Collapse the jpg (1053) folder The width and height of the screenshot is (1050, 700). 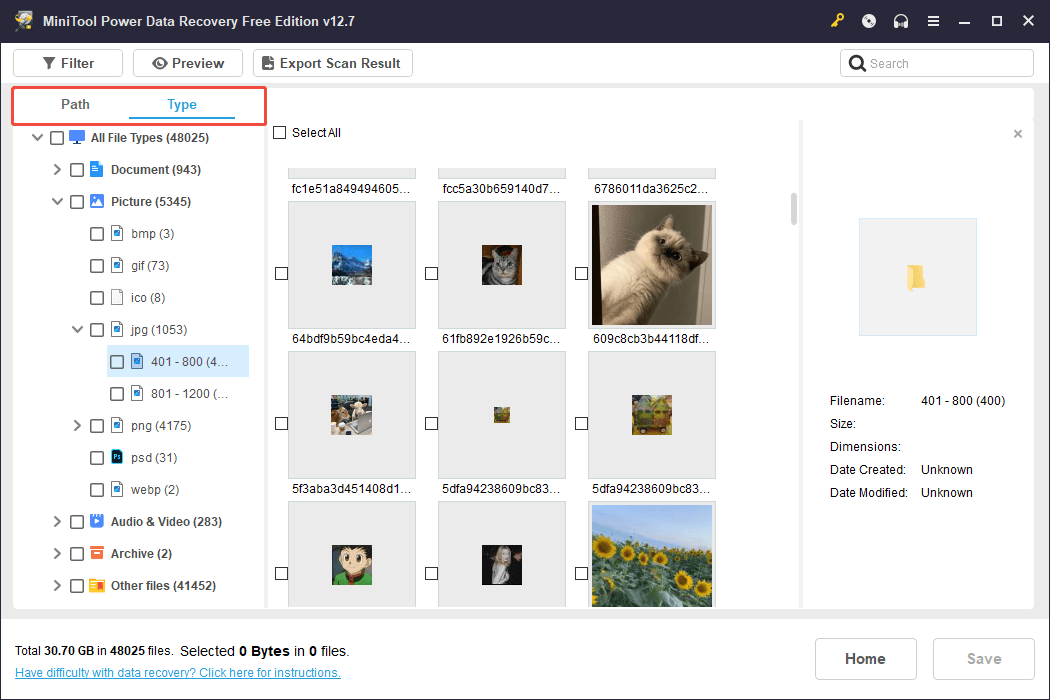click(x=77, y=329)
